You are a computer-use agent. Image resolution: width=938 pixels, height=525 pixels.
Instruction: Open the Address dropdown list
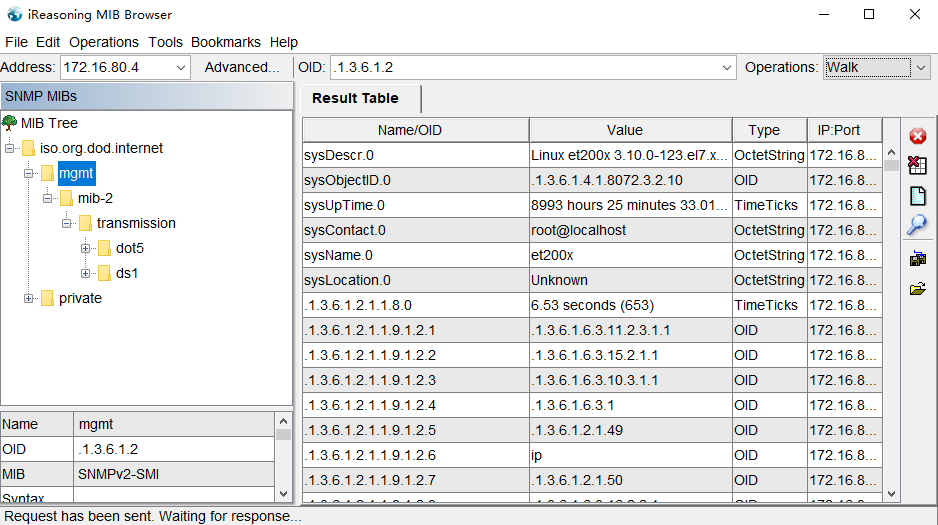coord(181,68)
